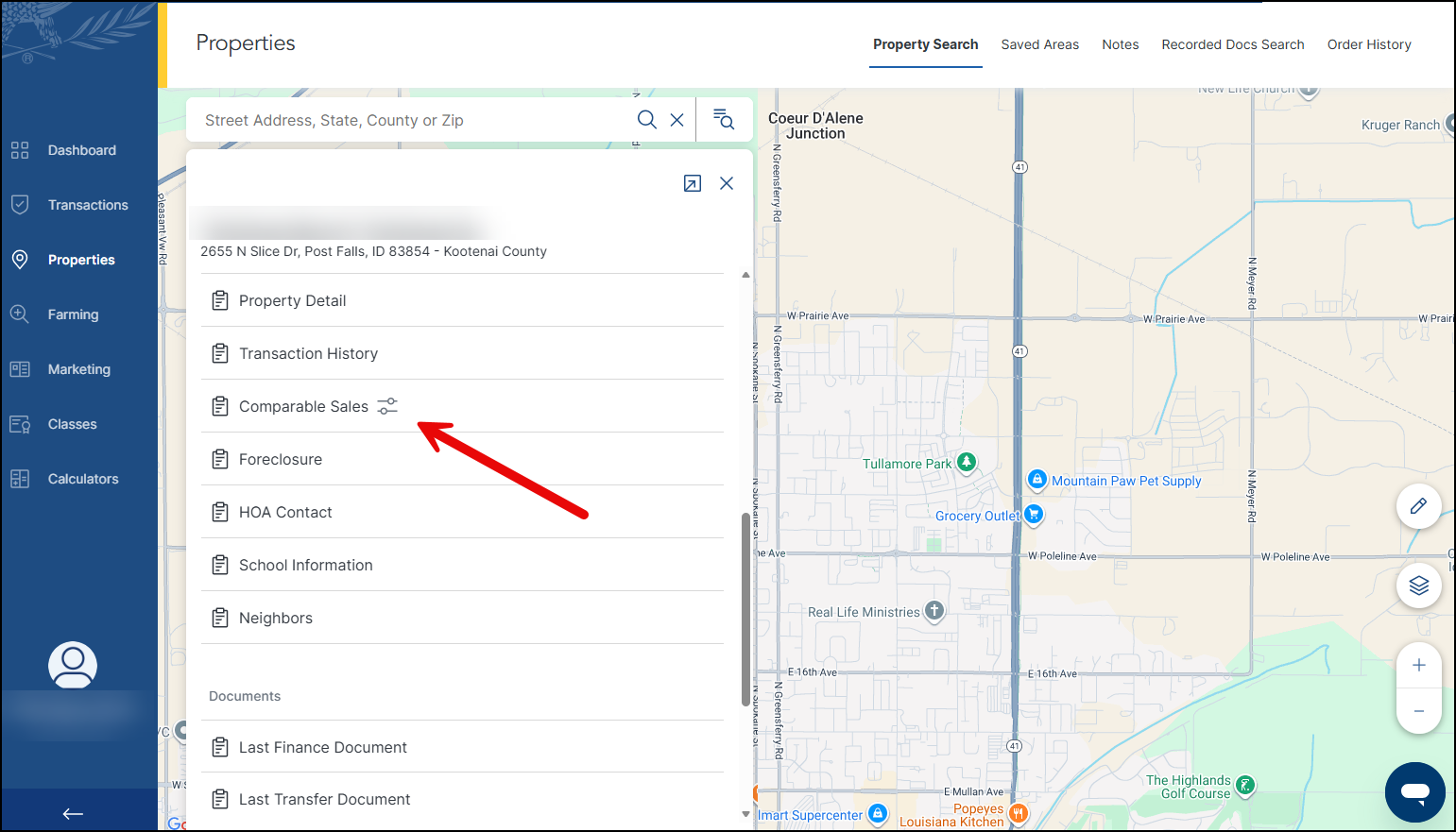
Task: Close the property details panel
Action: click(727, 184)
